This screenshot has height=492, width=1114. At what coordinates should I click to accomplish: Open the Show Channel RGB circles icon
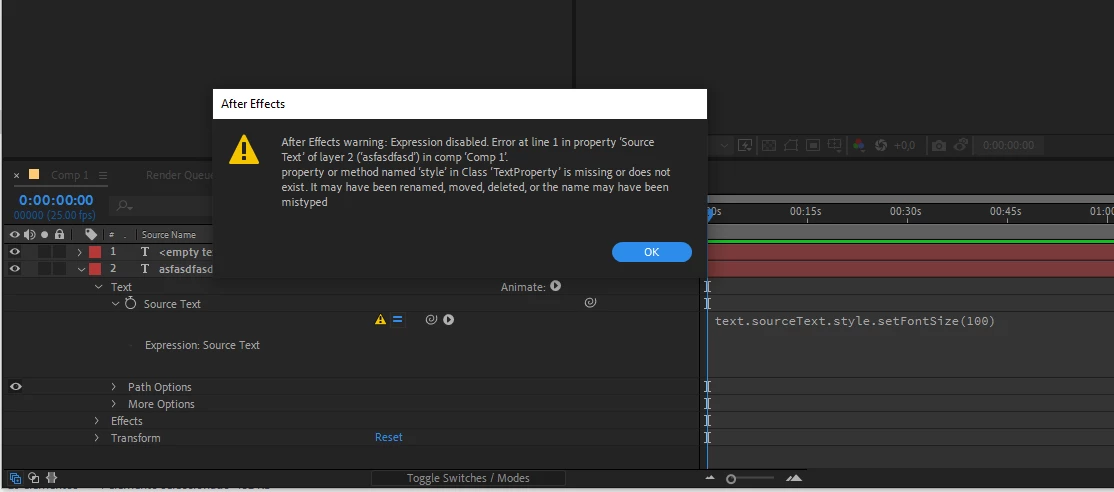[x=859, y=146]
